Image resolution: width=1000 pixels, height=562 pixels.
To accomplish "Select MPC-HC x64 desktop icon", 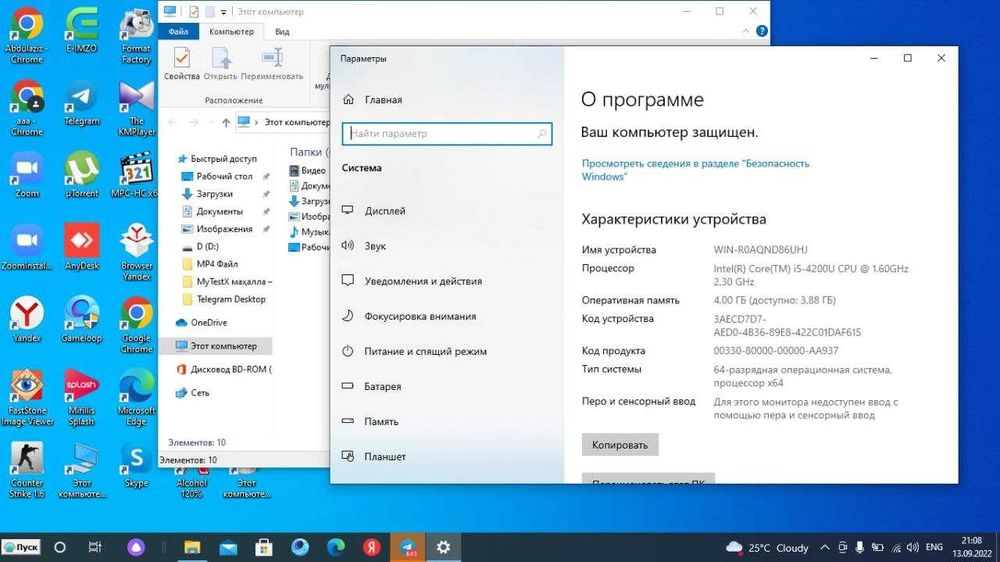I will point(136,175).
